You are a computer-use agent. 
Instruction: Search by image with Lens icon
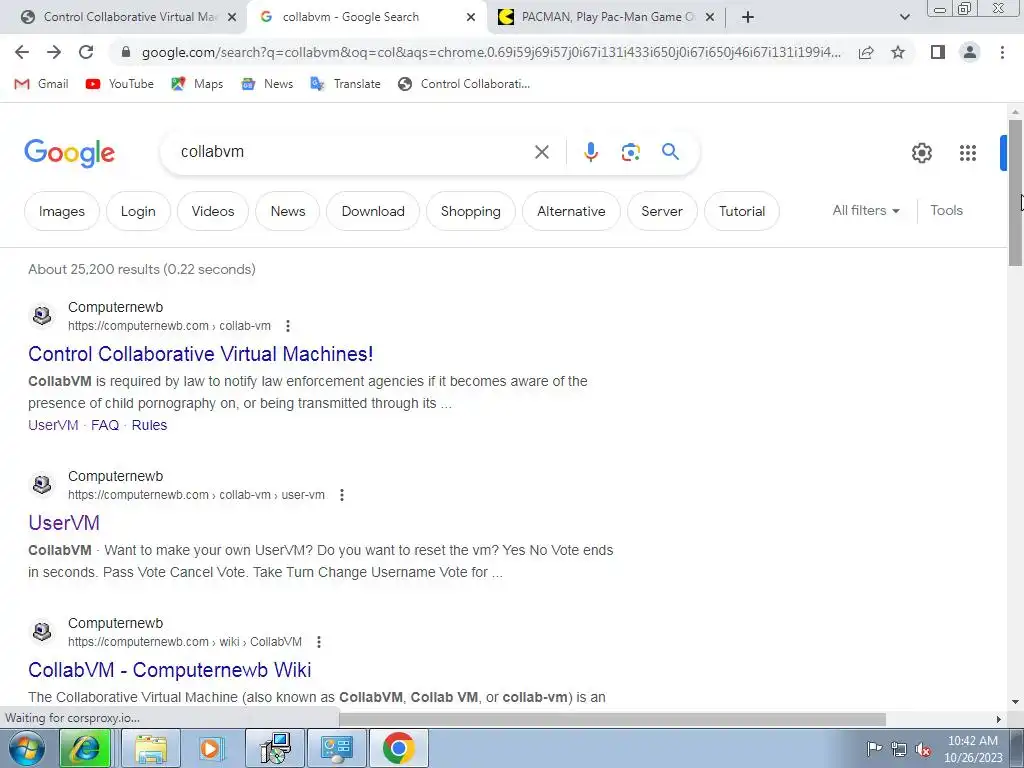click(630, 152)
